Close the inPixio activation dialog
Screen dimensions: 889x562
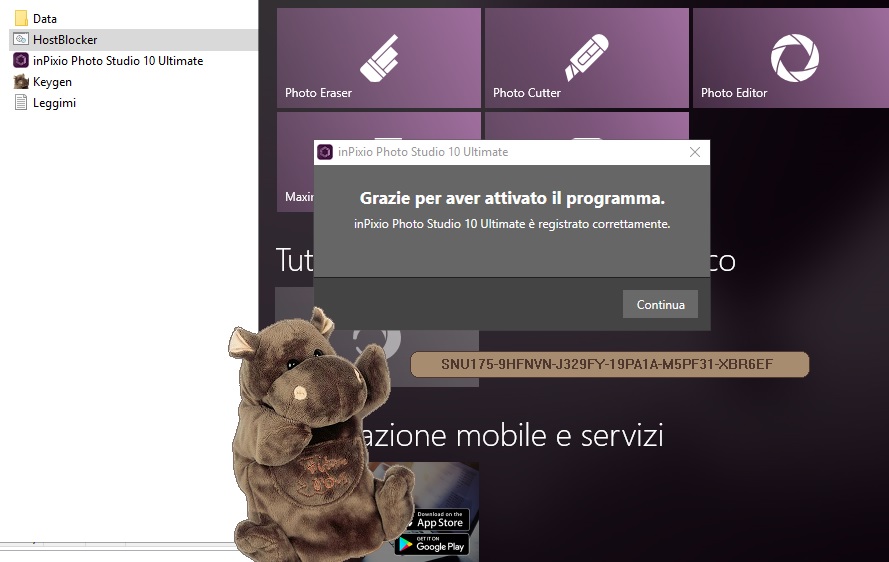coord(695,152)
